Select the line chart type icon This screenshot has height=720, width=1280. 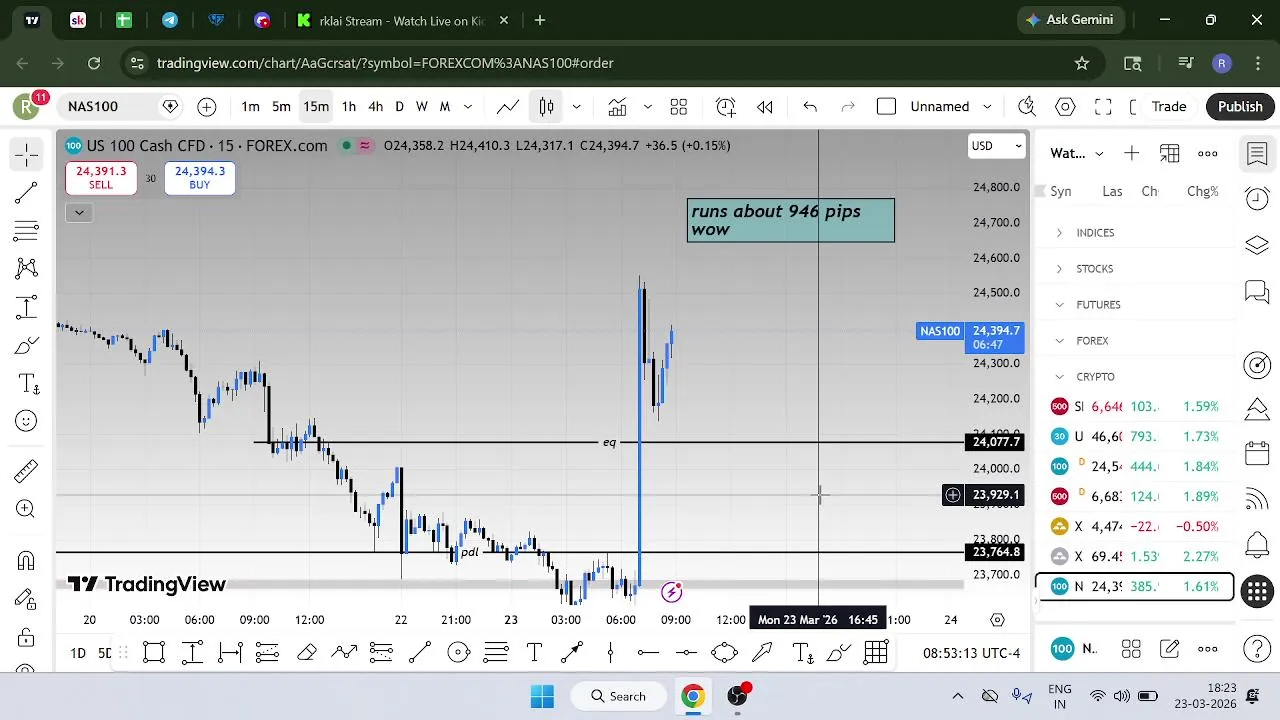tap(508, 107)
